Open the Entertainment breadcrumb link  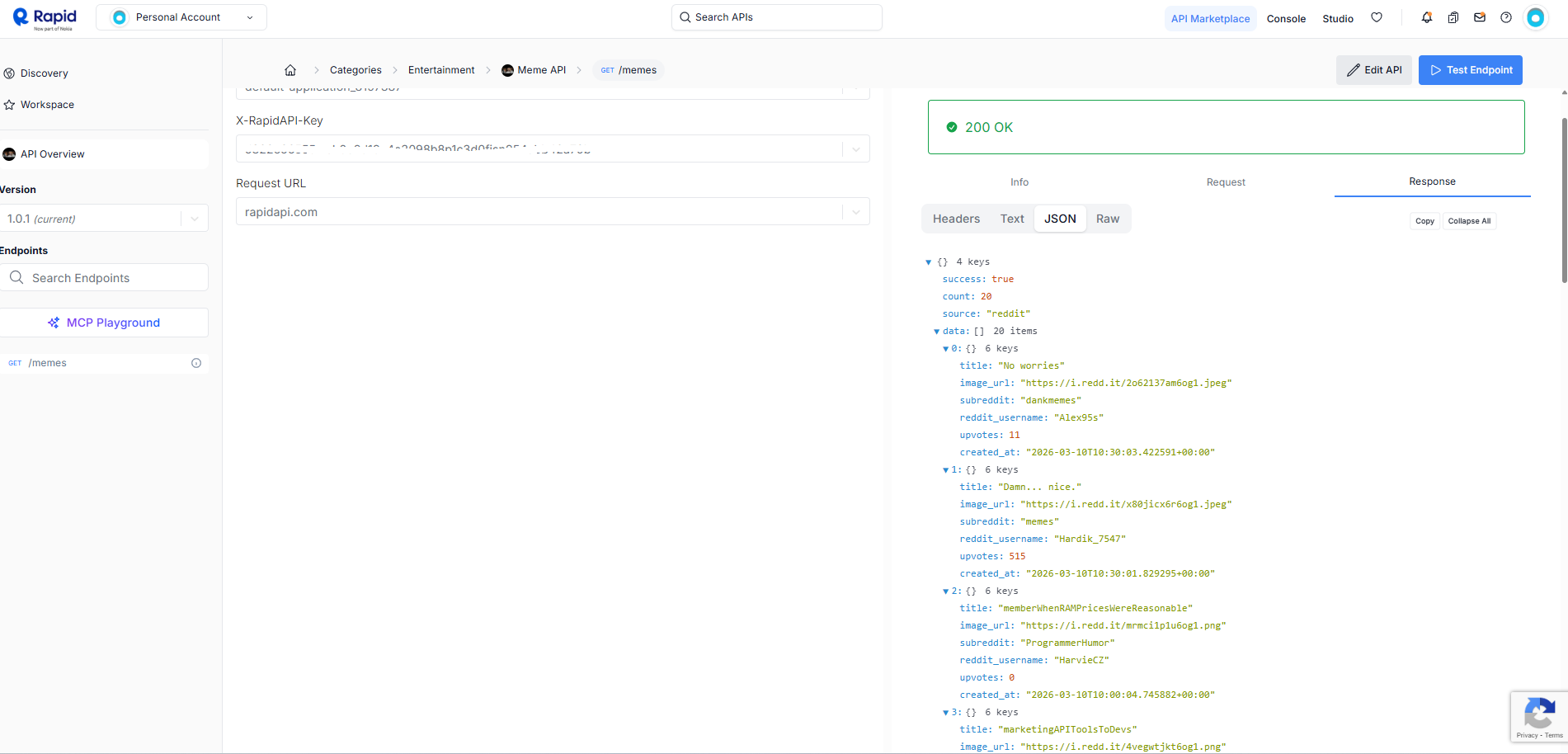(441, 70)
